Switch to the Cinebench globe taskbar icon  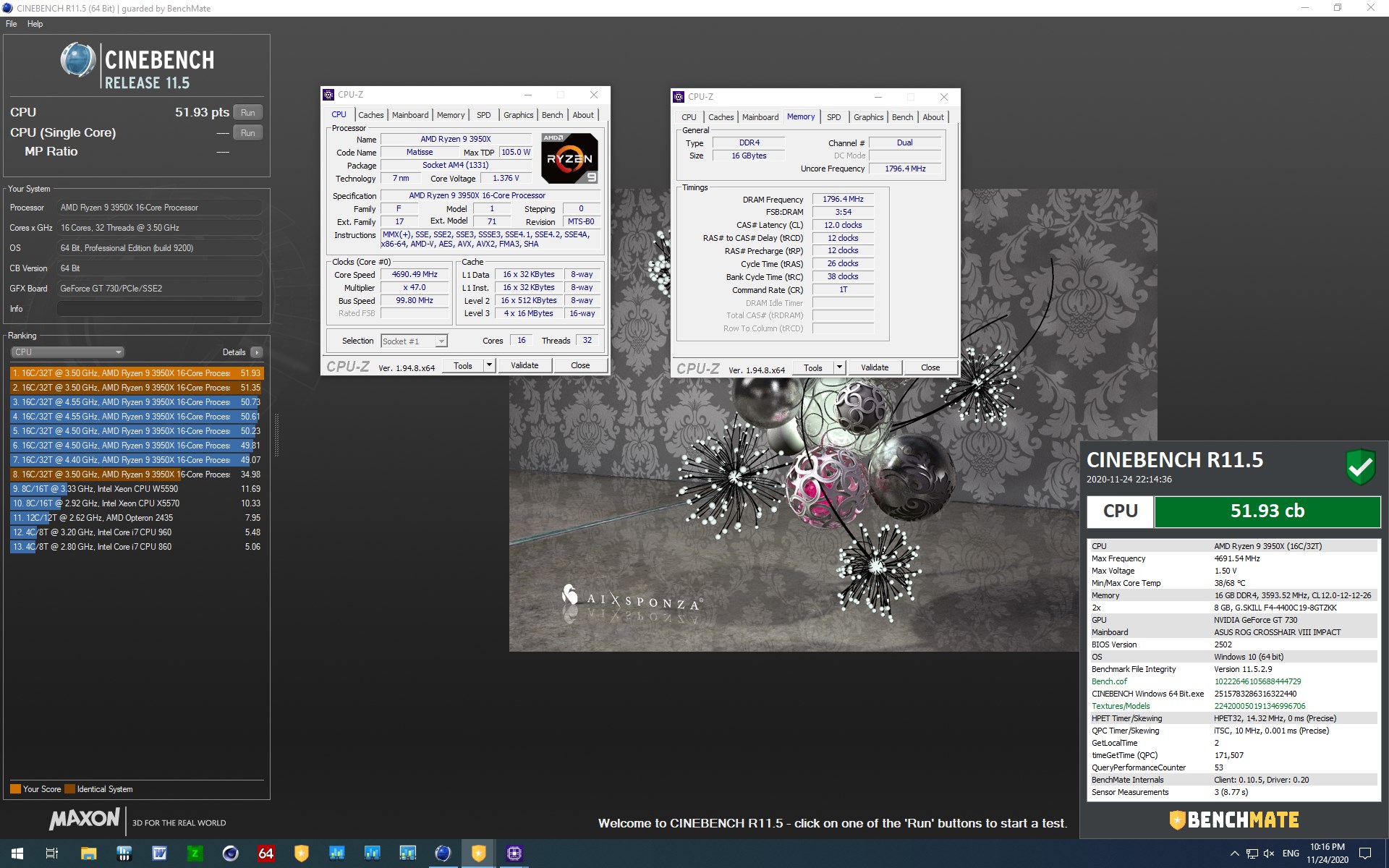[x=443, y=854]
